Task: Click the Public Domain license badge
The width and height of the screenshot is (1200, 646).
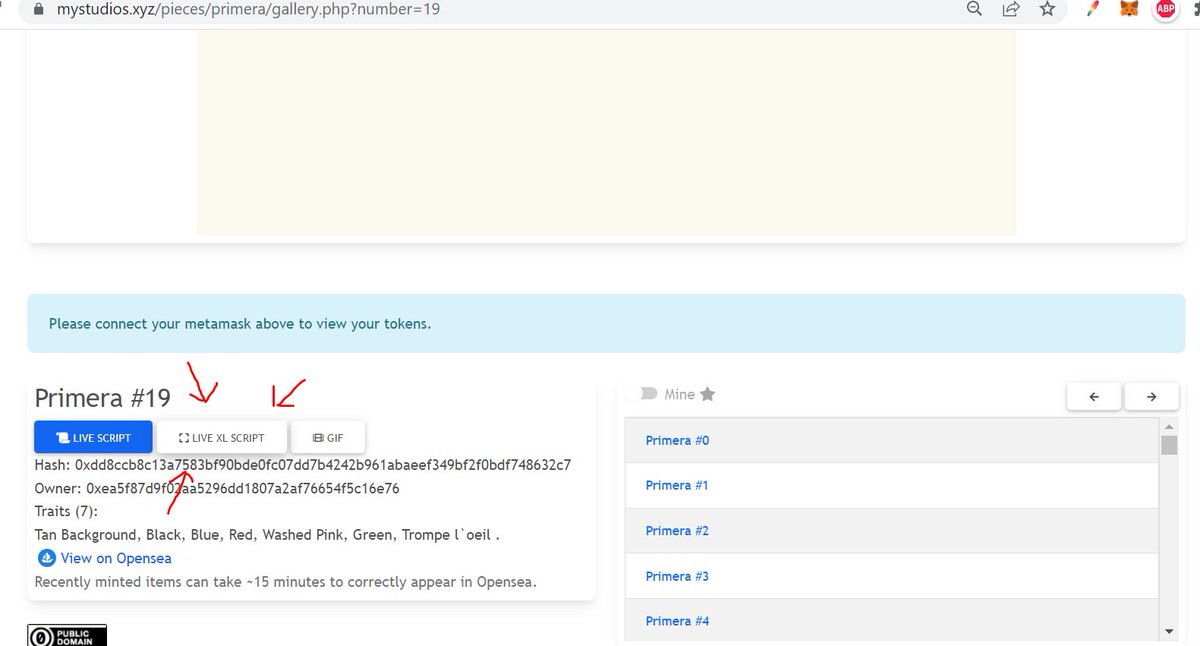Action: click(x=67, y=635)
